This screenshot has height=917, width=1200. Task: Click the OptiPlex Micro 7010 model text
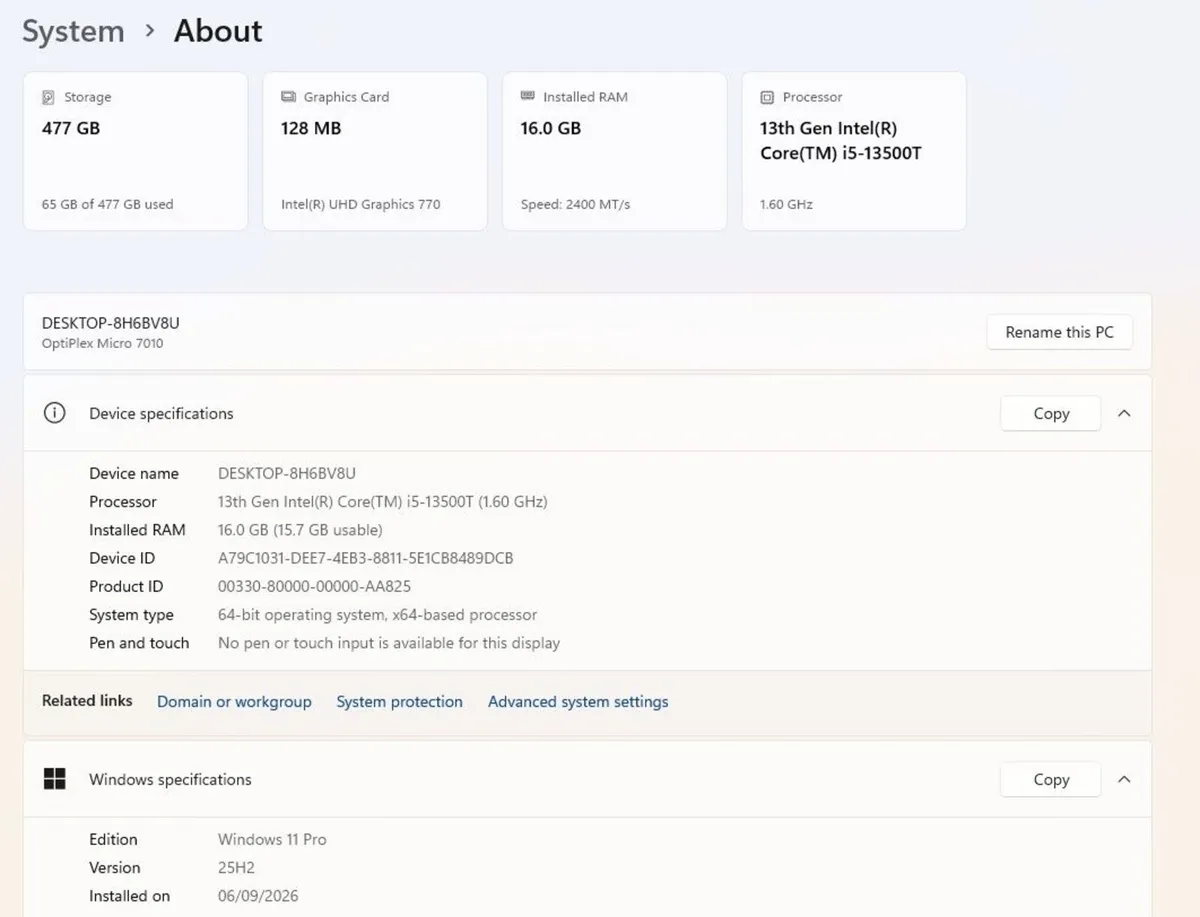coord(102,343)
